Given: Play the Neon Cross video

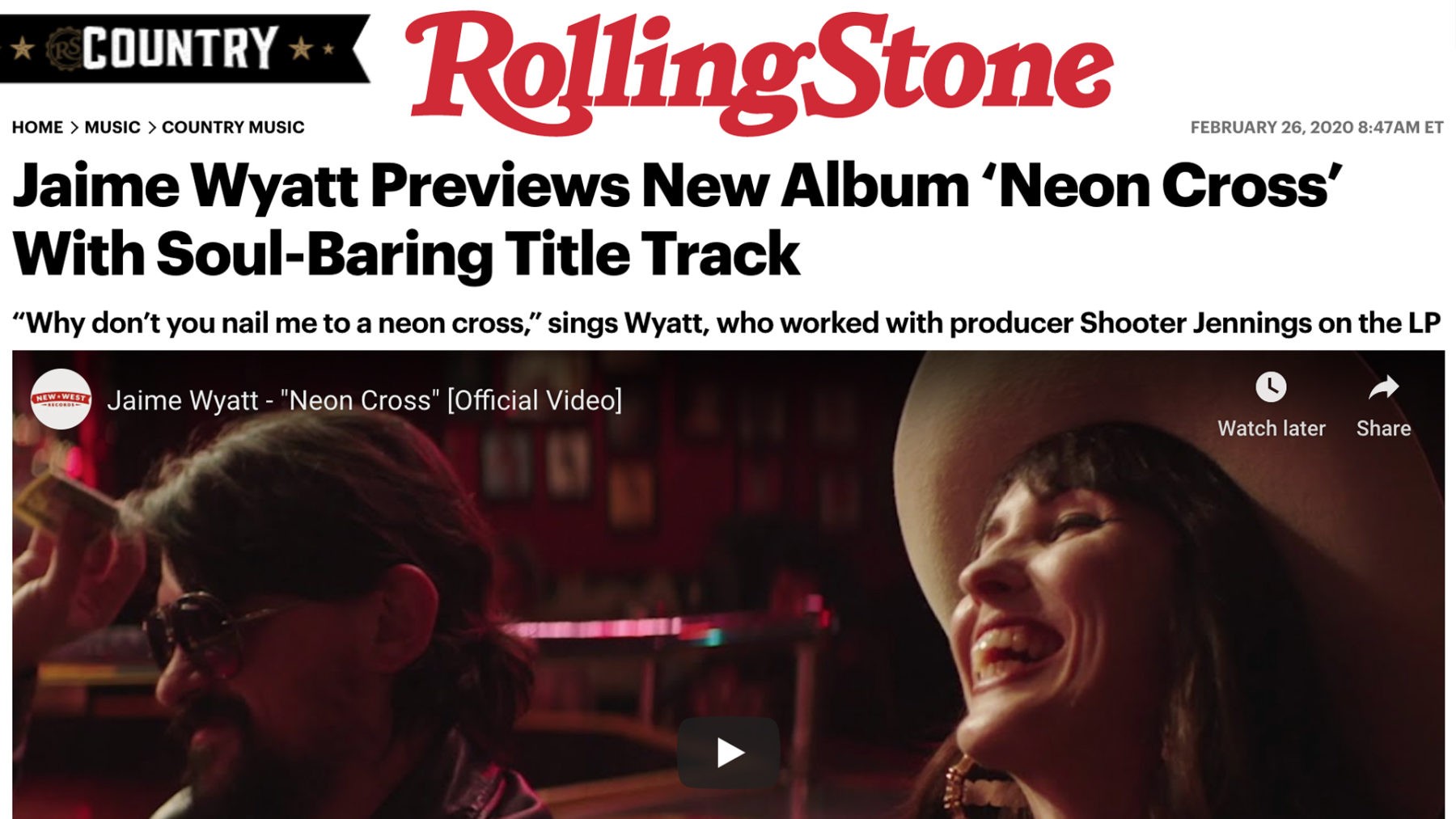Looking at the screenshot, I should click(x=729, y=753).
